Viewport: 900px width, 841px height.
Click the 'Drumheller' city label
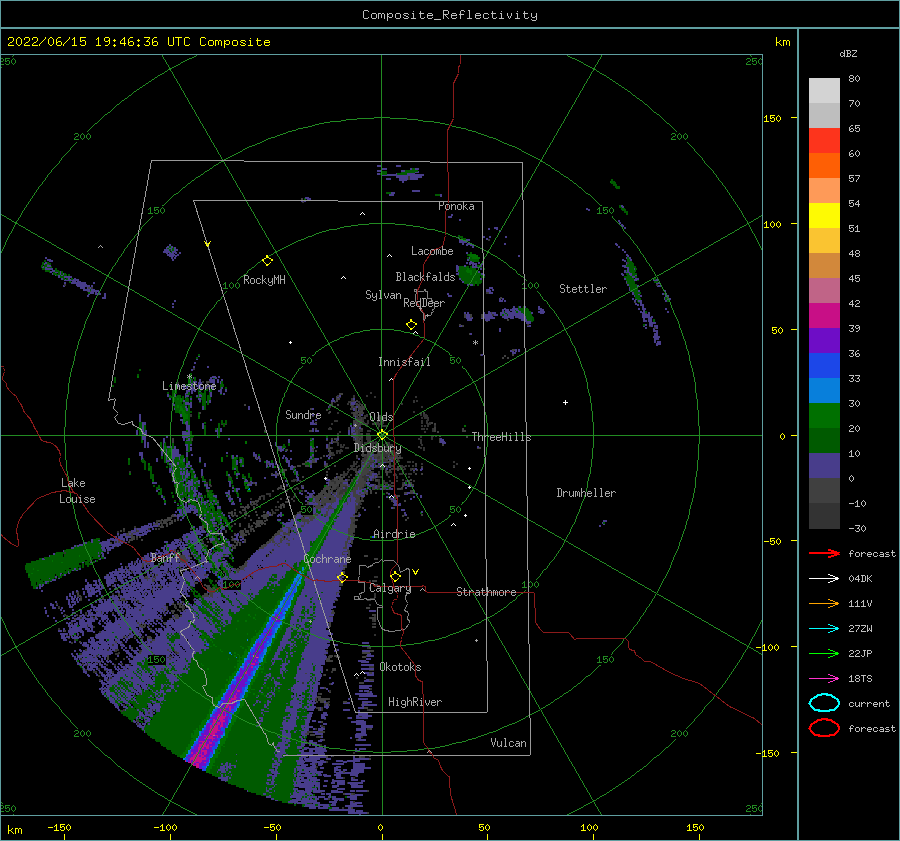pyautogui.click(x=586, y=493)
